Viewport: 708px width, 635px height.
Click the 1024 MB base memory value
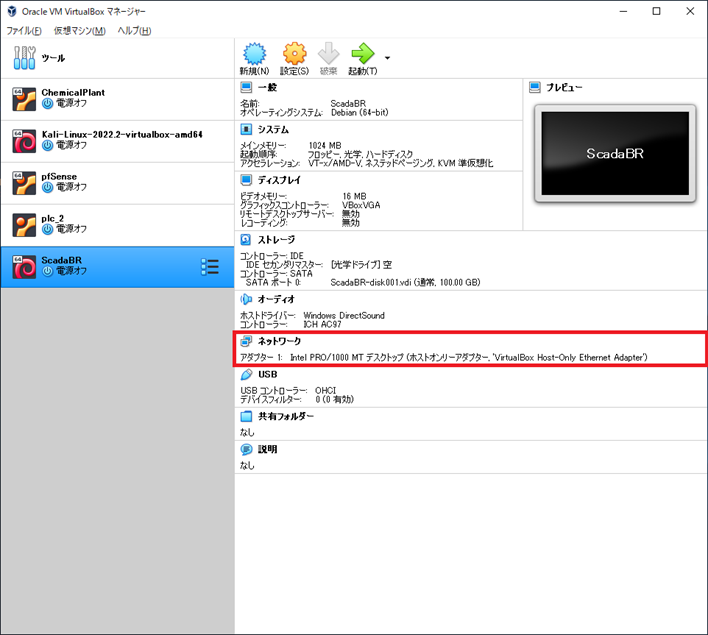[x=325, y=145]
